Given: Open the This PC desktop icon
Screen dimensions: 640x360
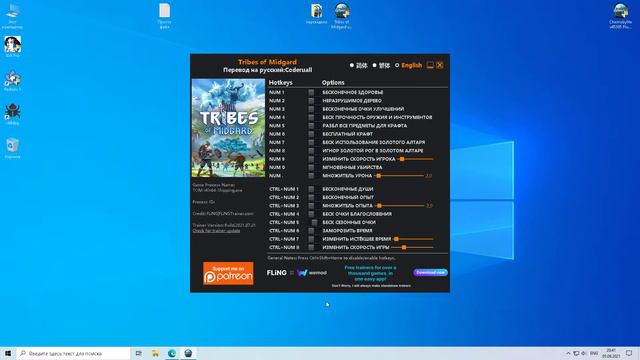Looking at the screenshot, I should [x=12, y=16].
